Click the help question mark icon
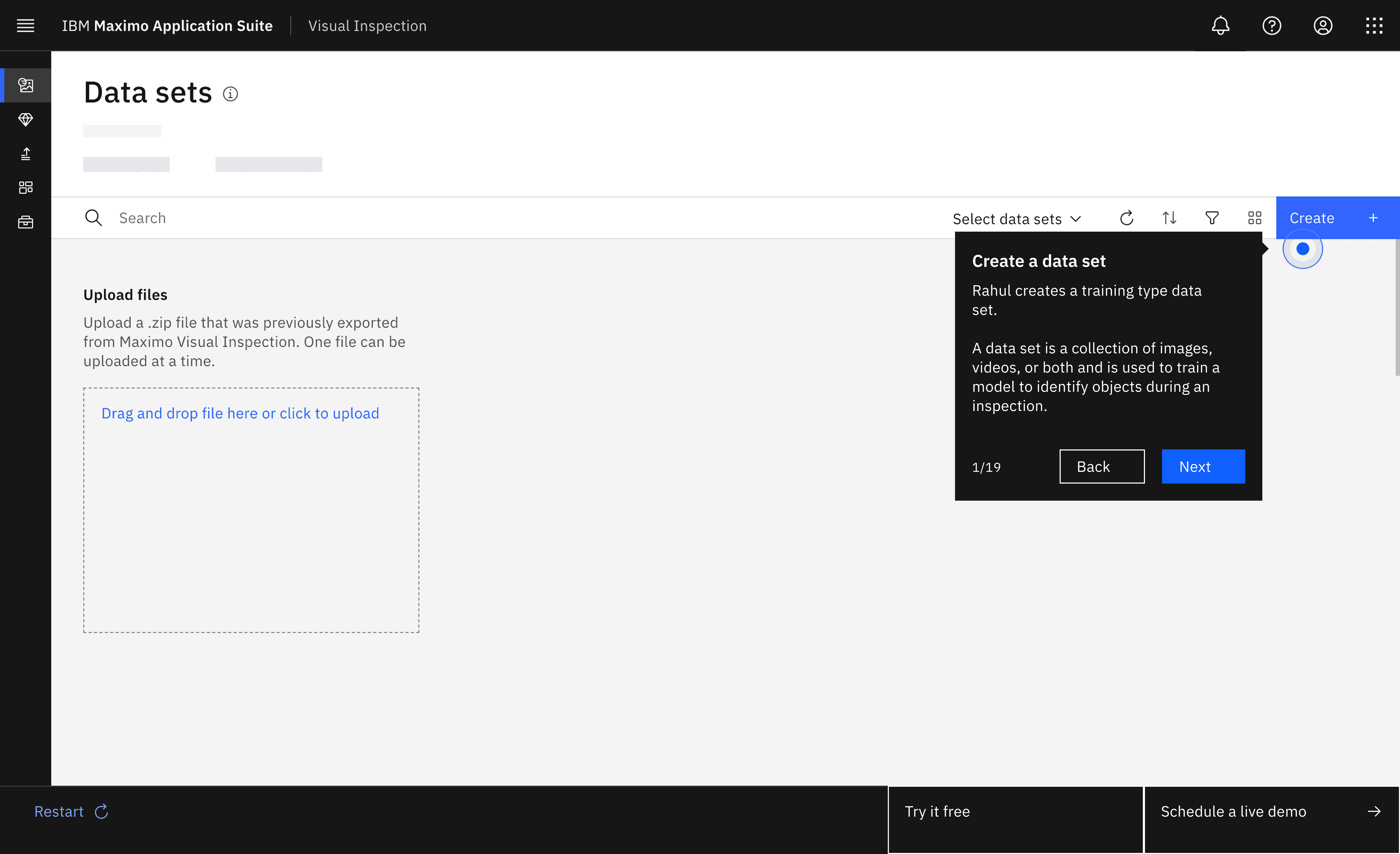 coord(1272,26)
